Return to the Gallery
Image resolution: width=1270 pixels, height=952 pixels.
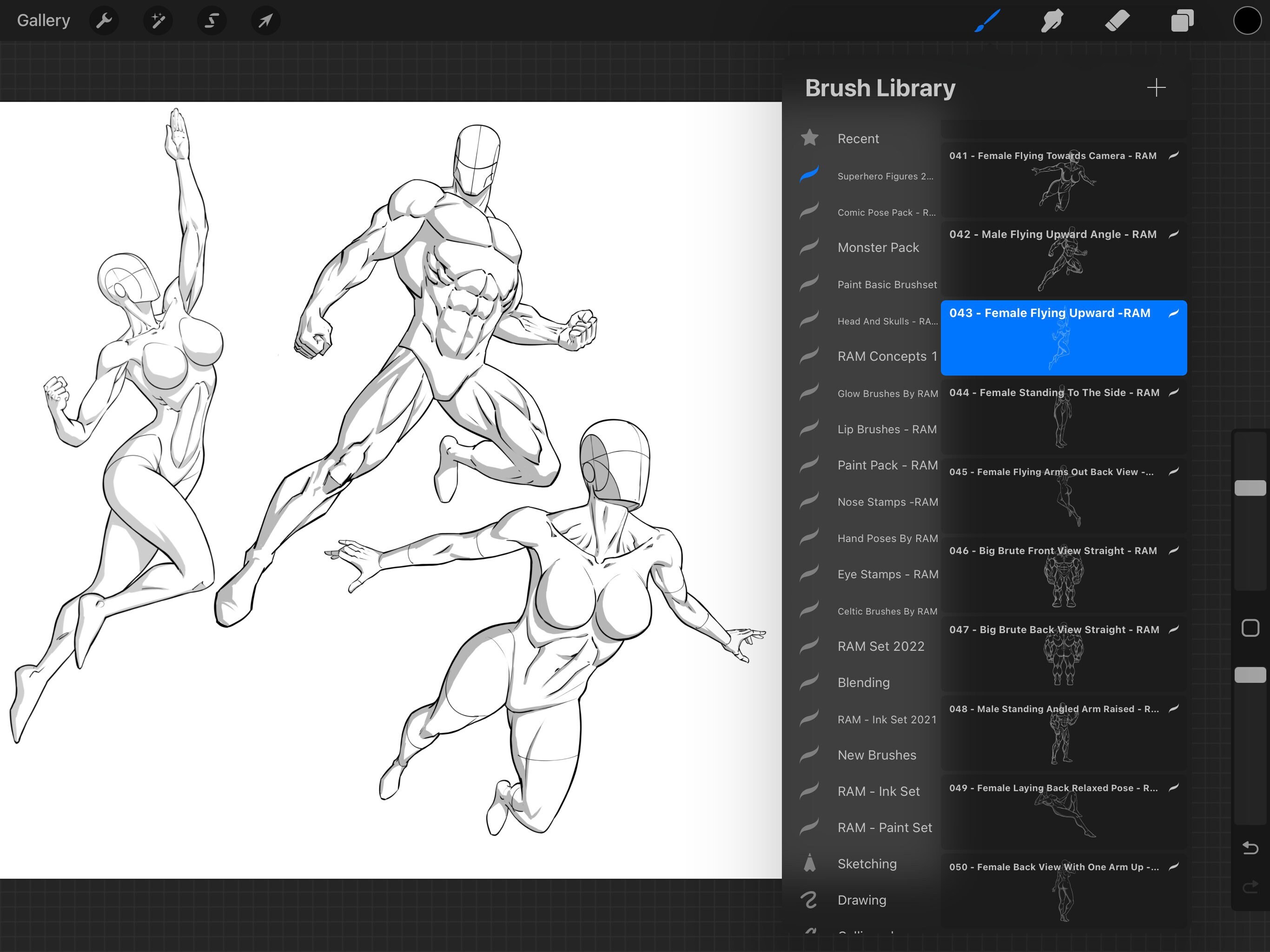pos(44,20)
